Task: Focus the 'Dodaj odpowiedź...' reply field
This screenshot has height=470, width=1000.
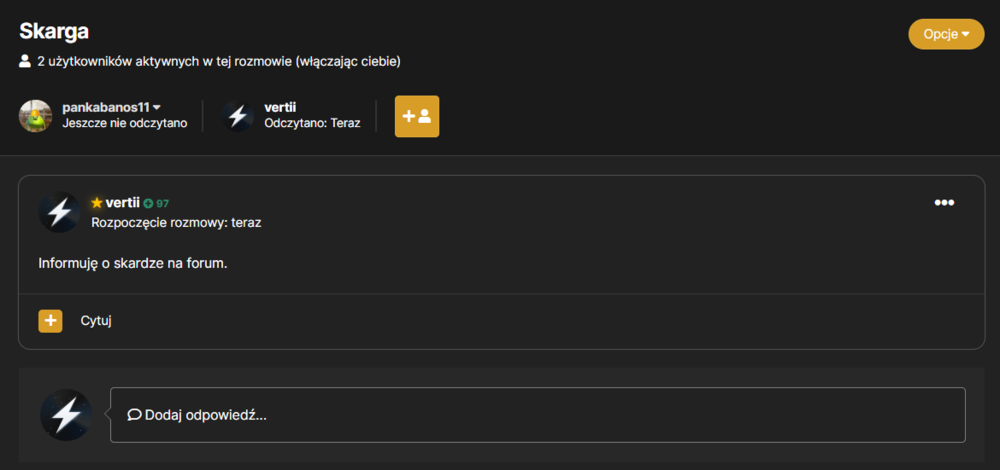Action: tap(538, 415)
